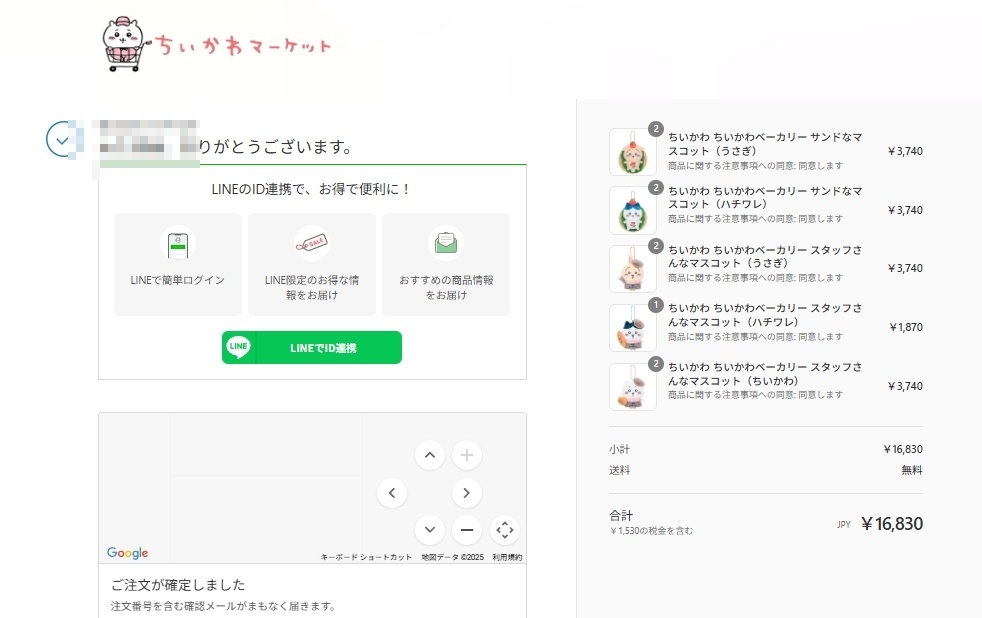Click the おすすめの商品情報をお届け caption
Screen dimensions: 982x618
tap(446, 287)
